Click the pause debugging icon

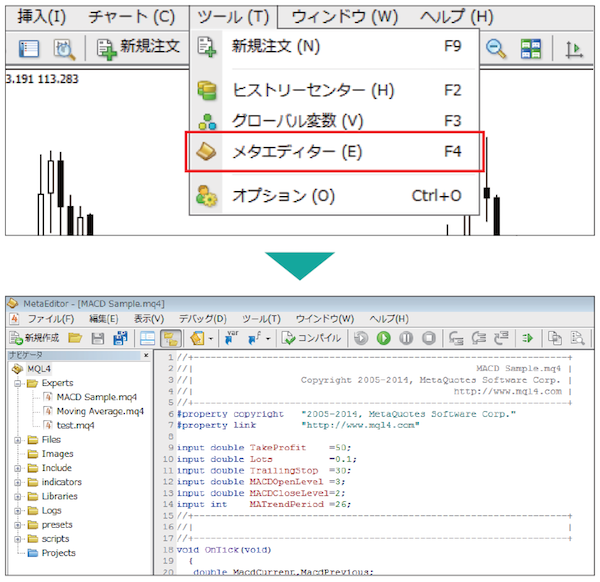(406, 338)
